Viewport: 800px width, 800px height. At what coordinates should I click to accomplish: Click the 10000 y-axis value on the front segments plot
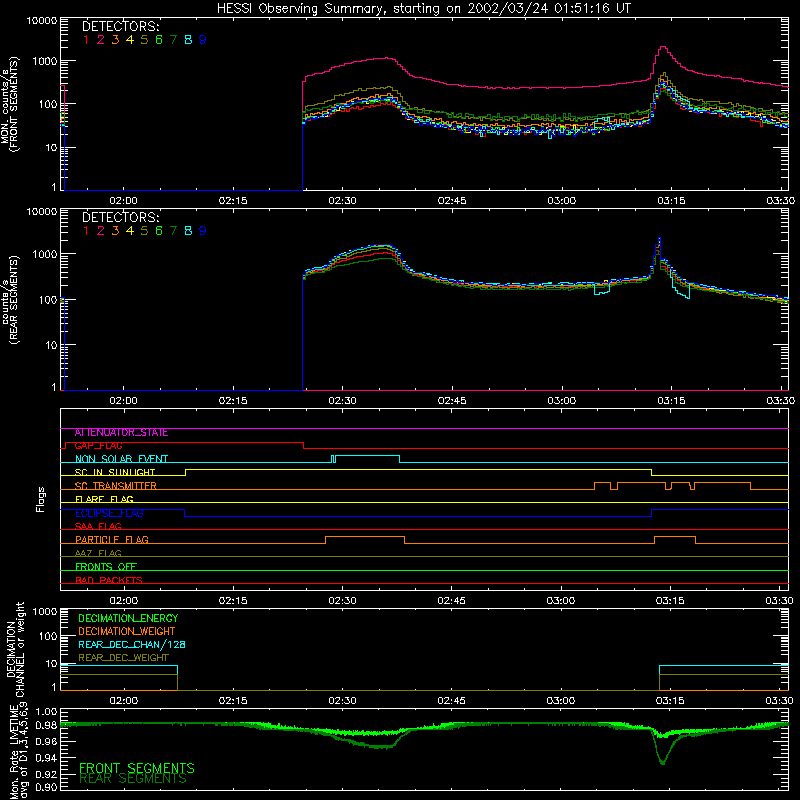(42, 21)
